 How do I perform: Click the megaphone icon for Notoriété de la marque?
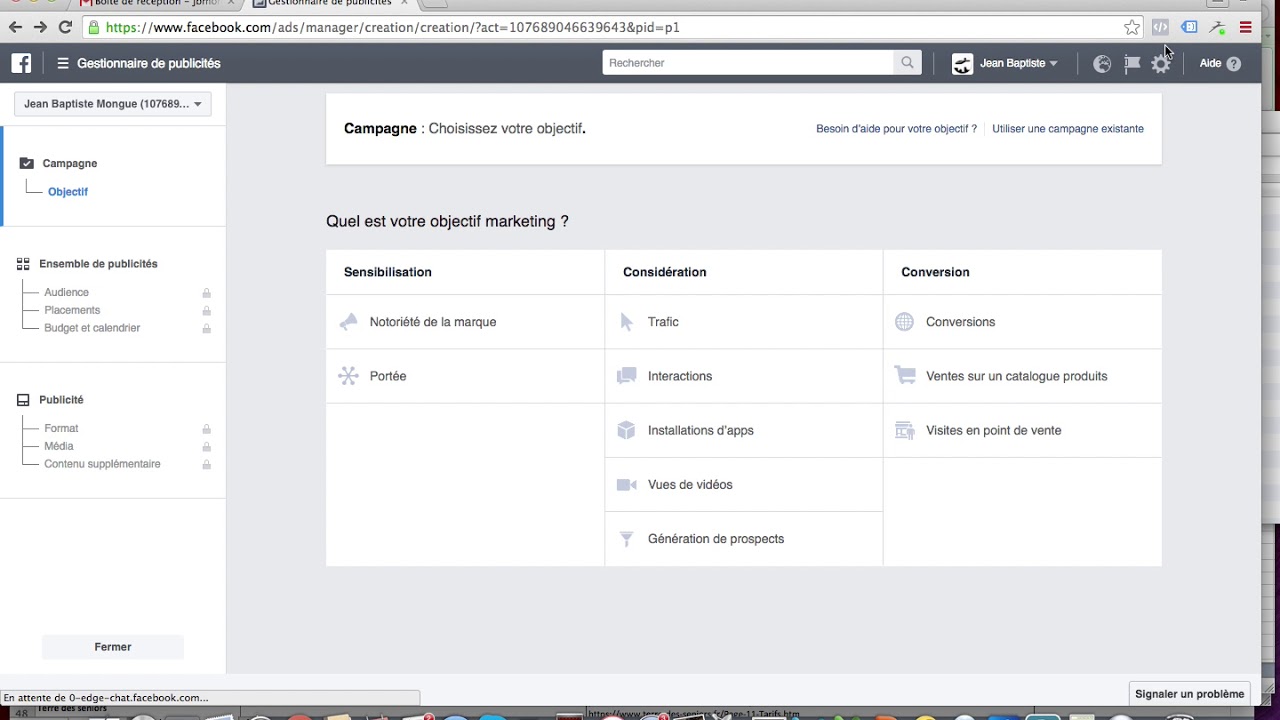[x=348, y=322]
